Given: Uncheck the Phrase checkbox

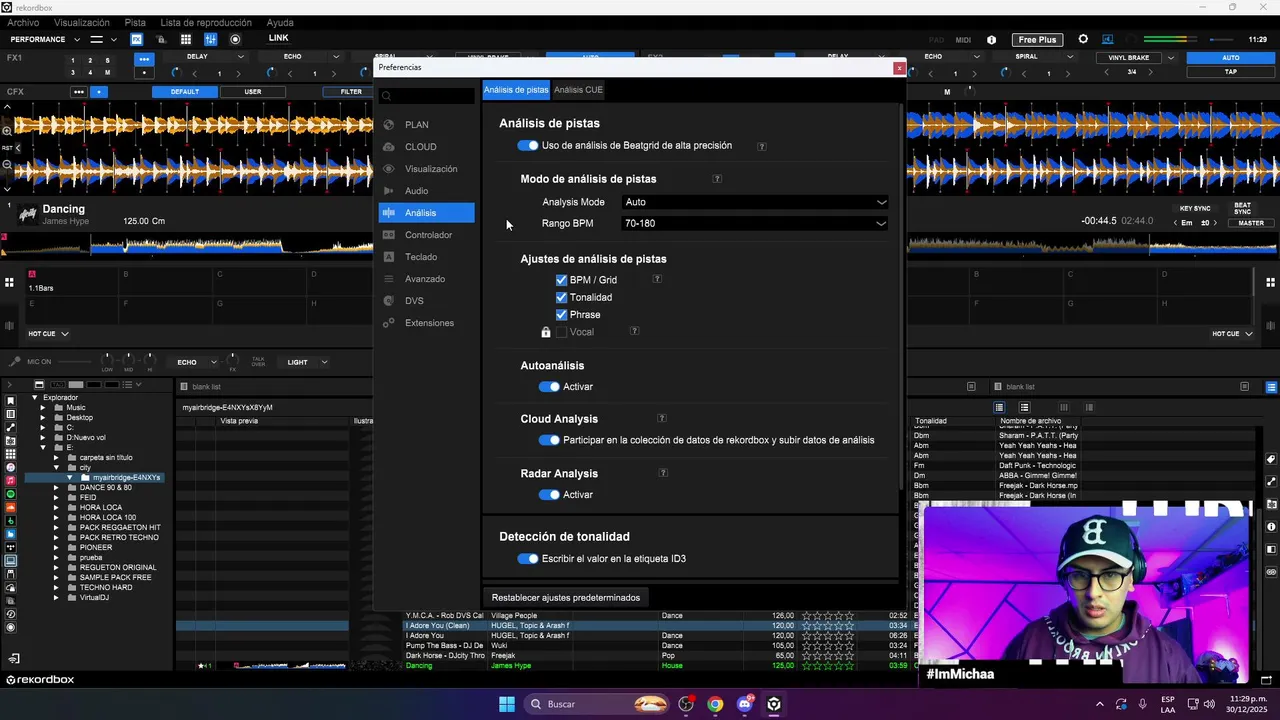Looking at the screenshot, I should point(561,314).
